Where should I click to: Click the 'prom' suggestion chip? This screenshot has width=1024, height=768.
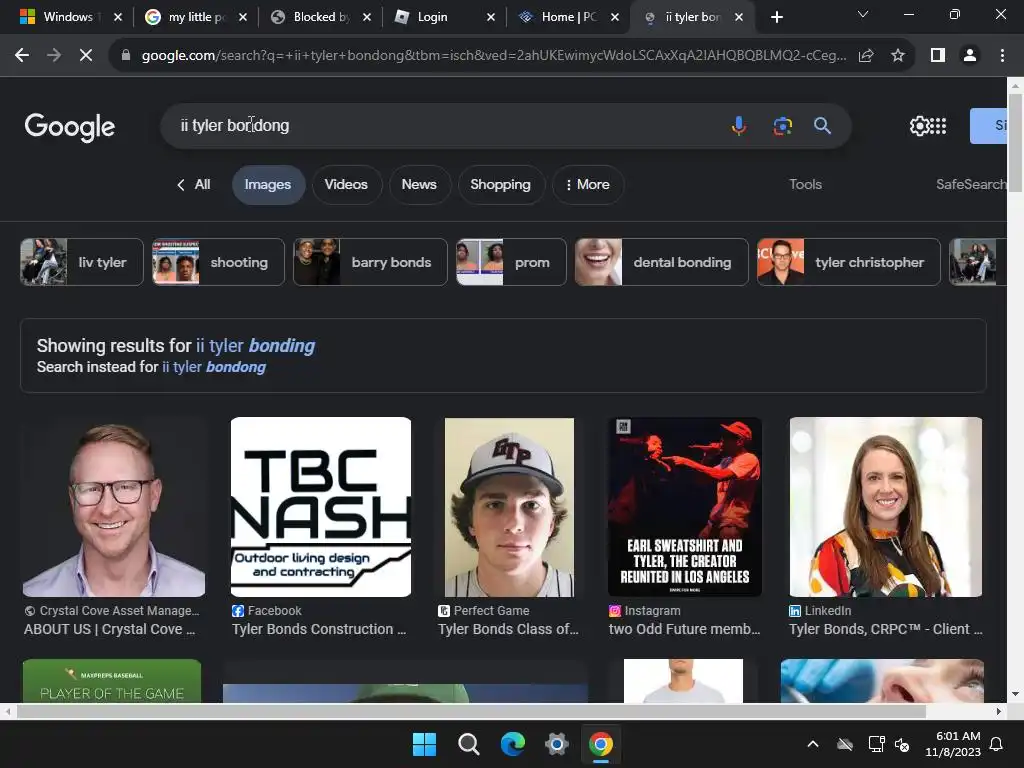click(x=511, y=262)
